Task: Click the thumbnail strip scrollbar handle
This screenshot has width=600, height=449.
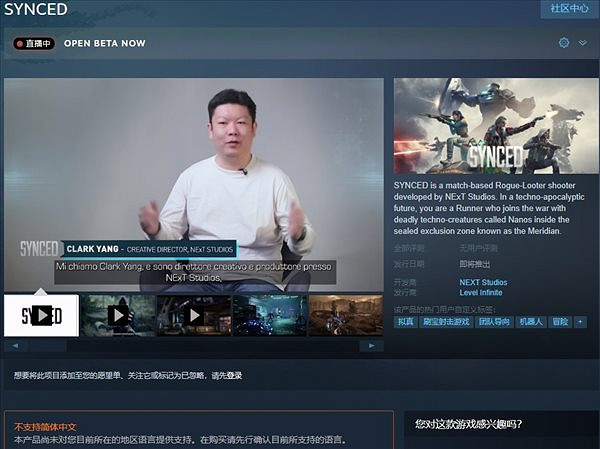Action: point(47,346)
